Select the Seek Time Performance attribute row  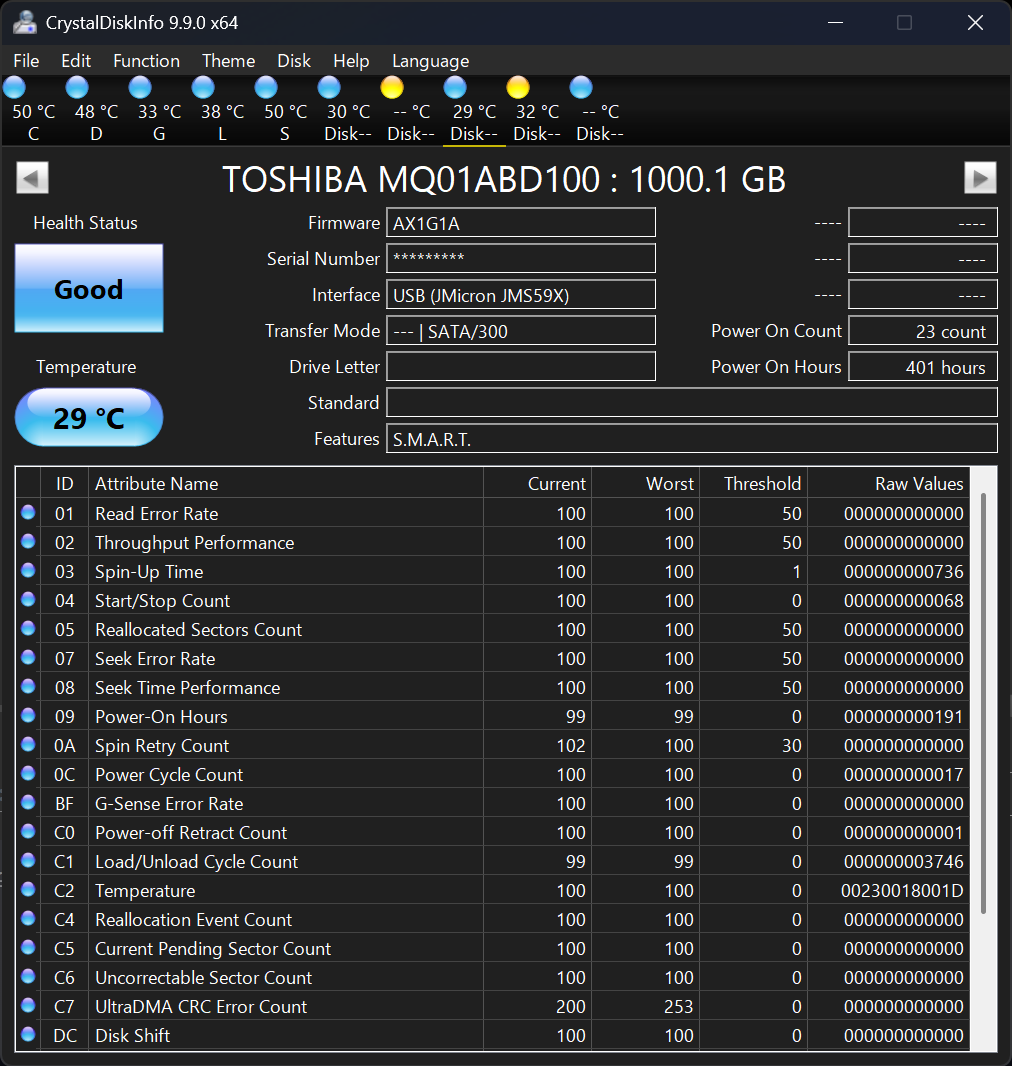(x=493, y=687)
